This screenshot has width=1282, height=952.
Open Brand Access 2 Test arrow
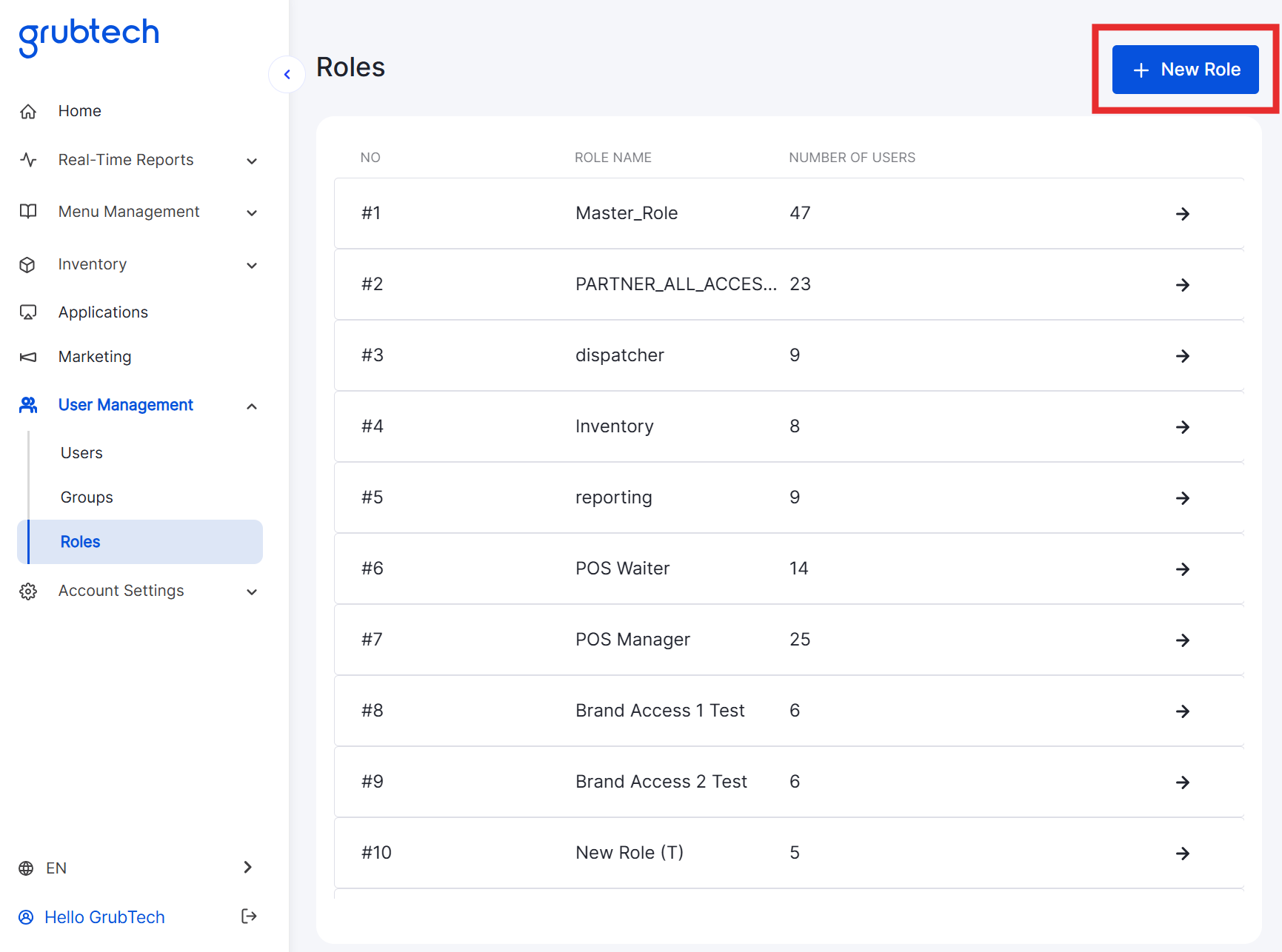pos(1183,782)
